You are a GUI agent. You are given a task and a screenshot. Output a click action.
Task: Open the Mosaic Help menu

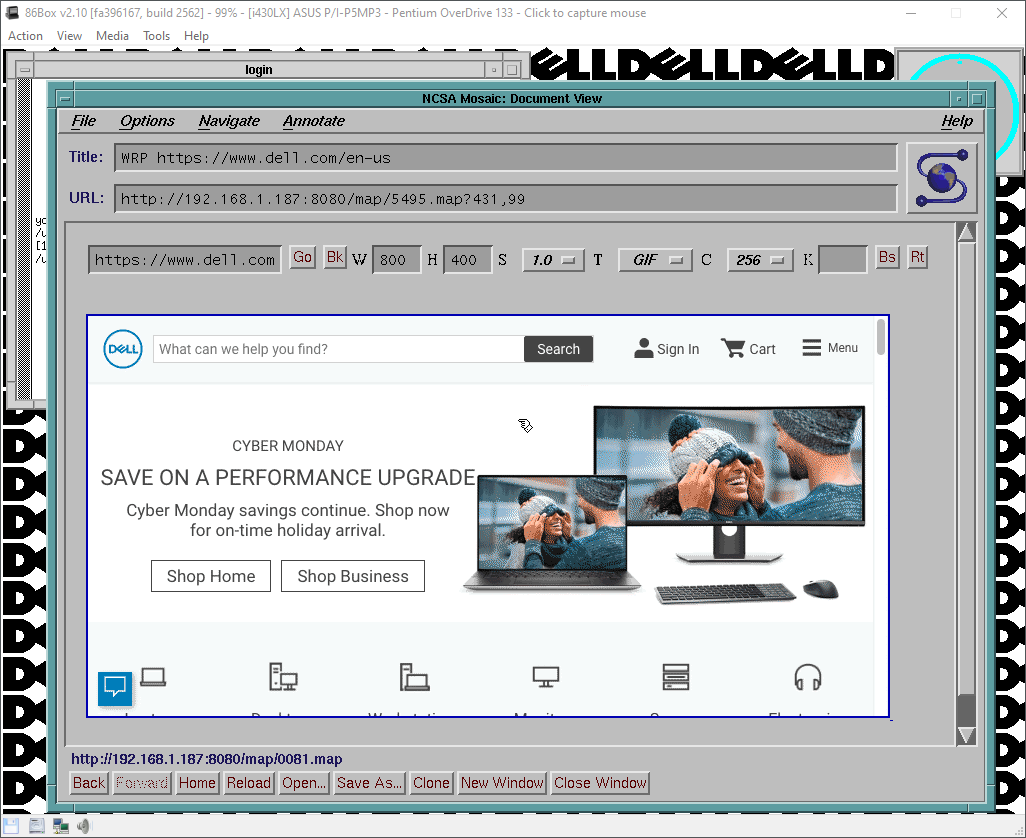click(957, 121)
